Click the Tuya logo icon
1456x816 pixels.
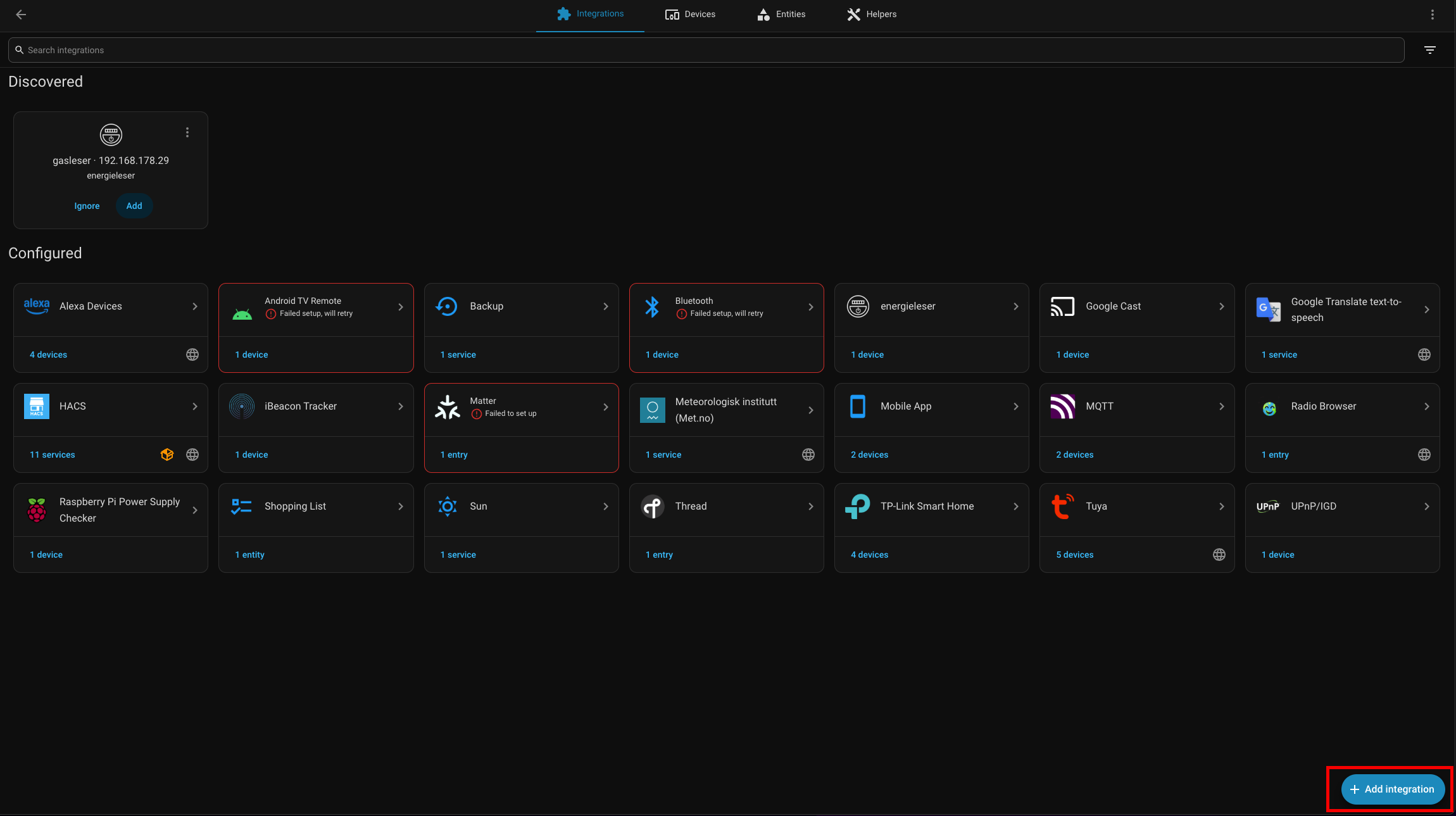(x=1063, y=506)
